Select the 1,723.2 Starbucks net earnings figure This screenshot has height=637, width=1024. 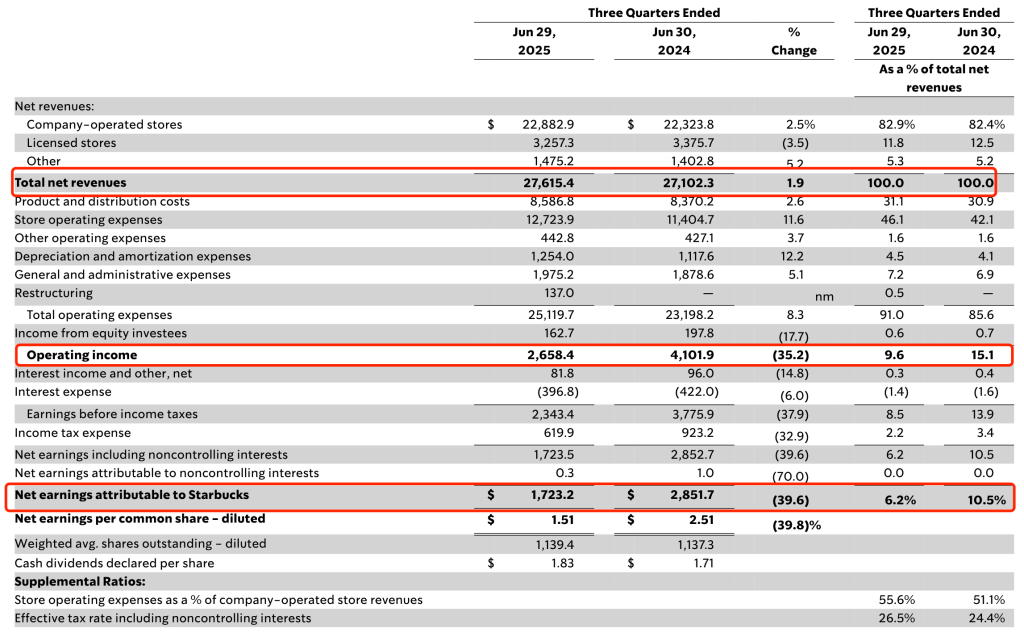click(x=552, y=495)
